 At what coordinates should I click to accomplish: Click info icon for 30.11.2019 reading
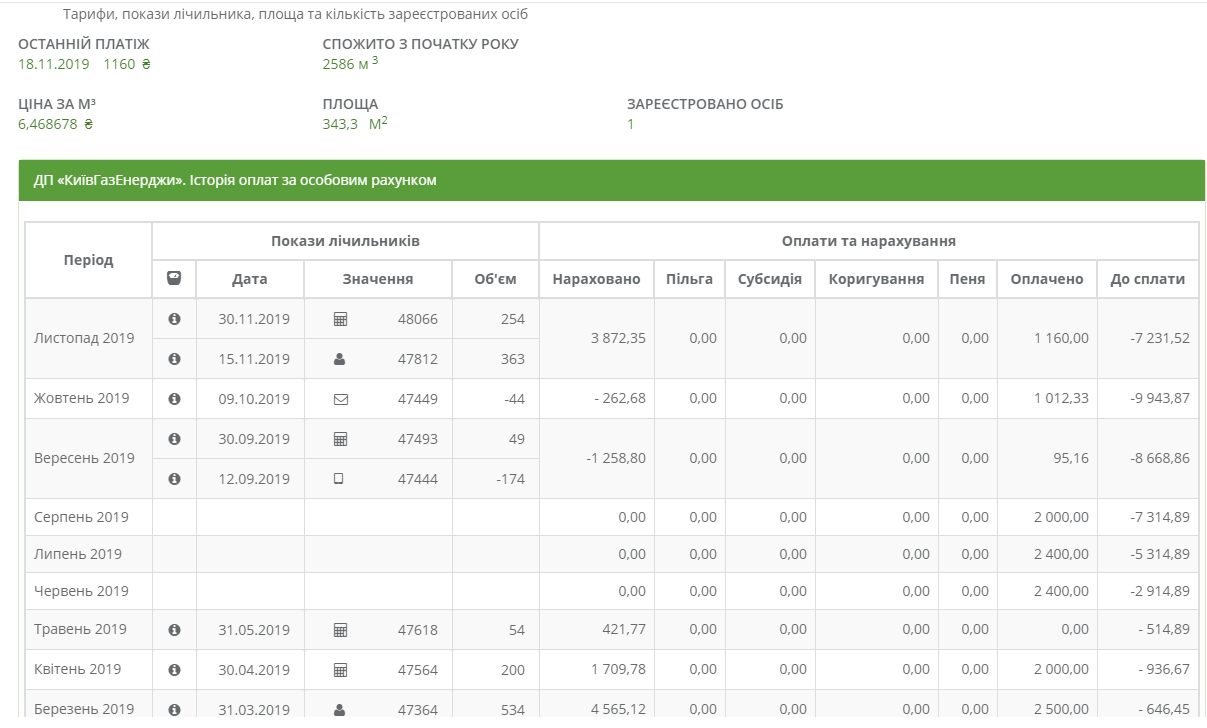pos(174,319)
